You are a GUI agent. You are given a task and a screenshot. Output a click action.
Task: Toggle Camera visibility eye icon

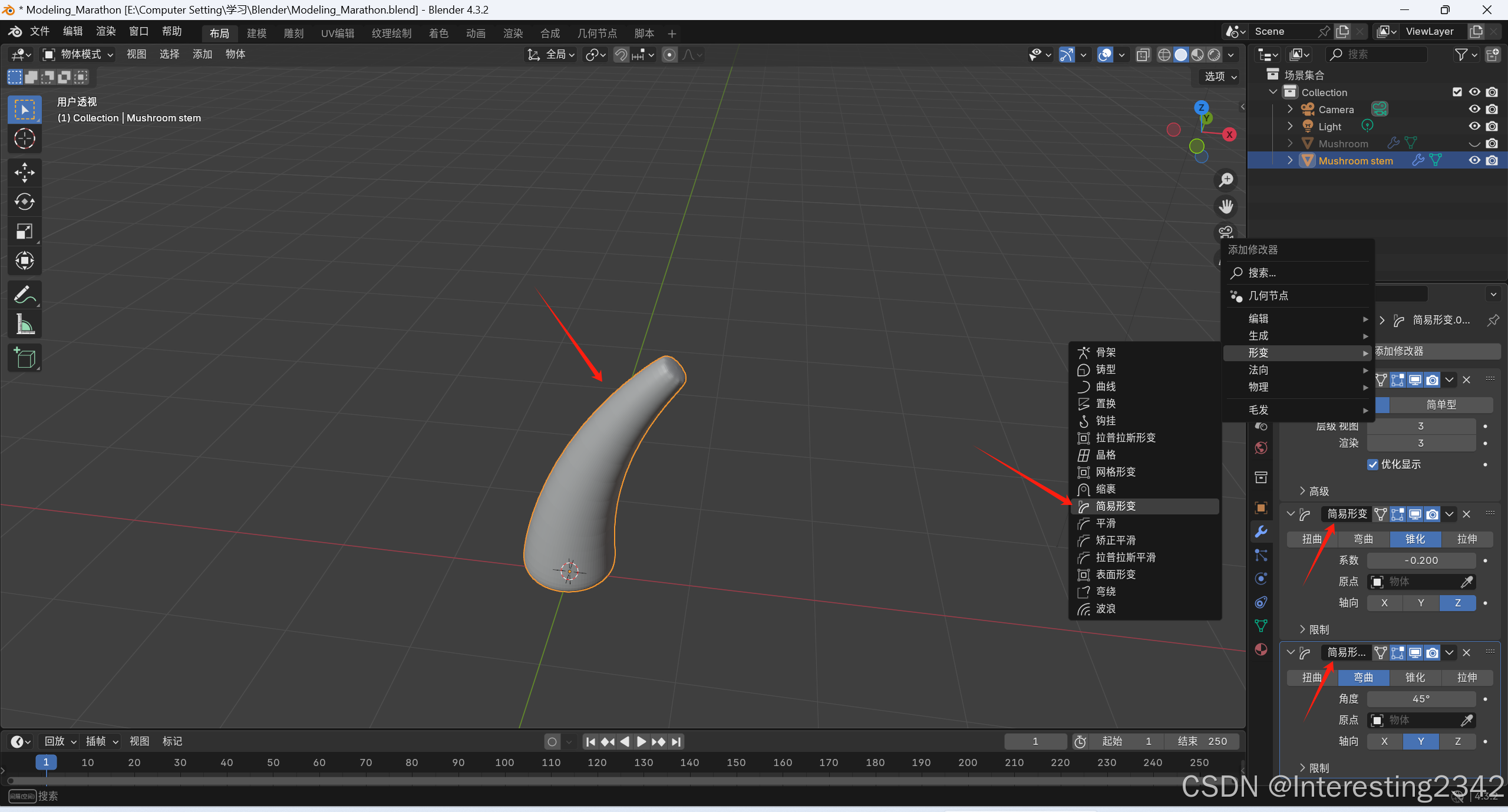coord(1474,109)
